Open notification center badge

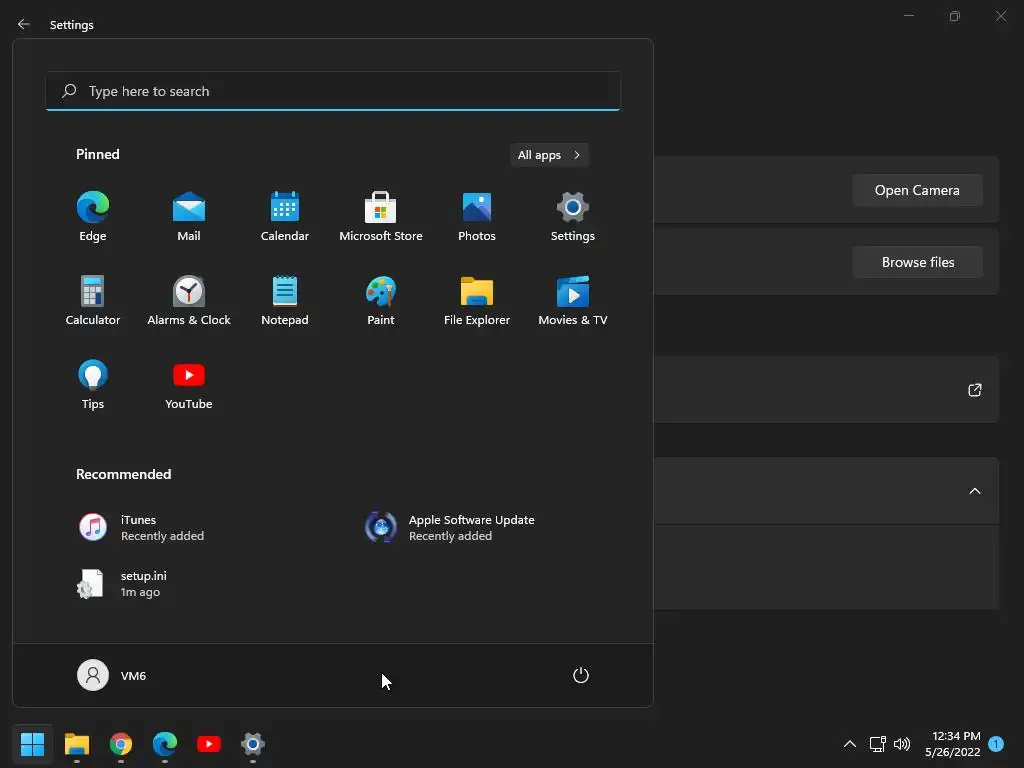(x=996, y=744)
